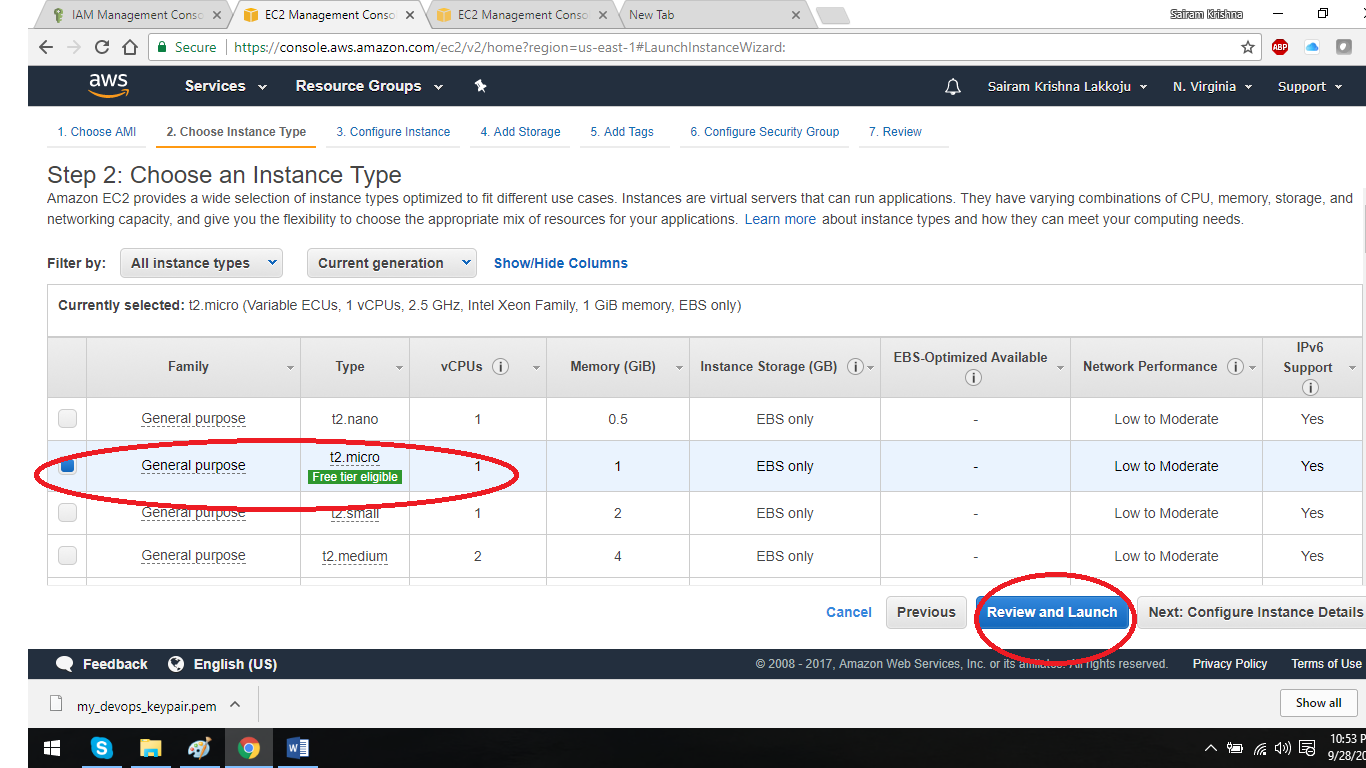Open the N. Virginia region dropdown
Screen dimensions: 1366x768
1212,87
